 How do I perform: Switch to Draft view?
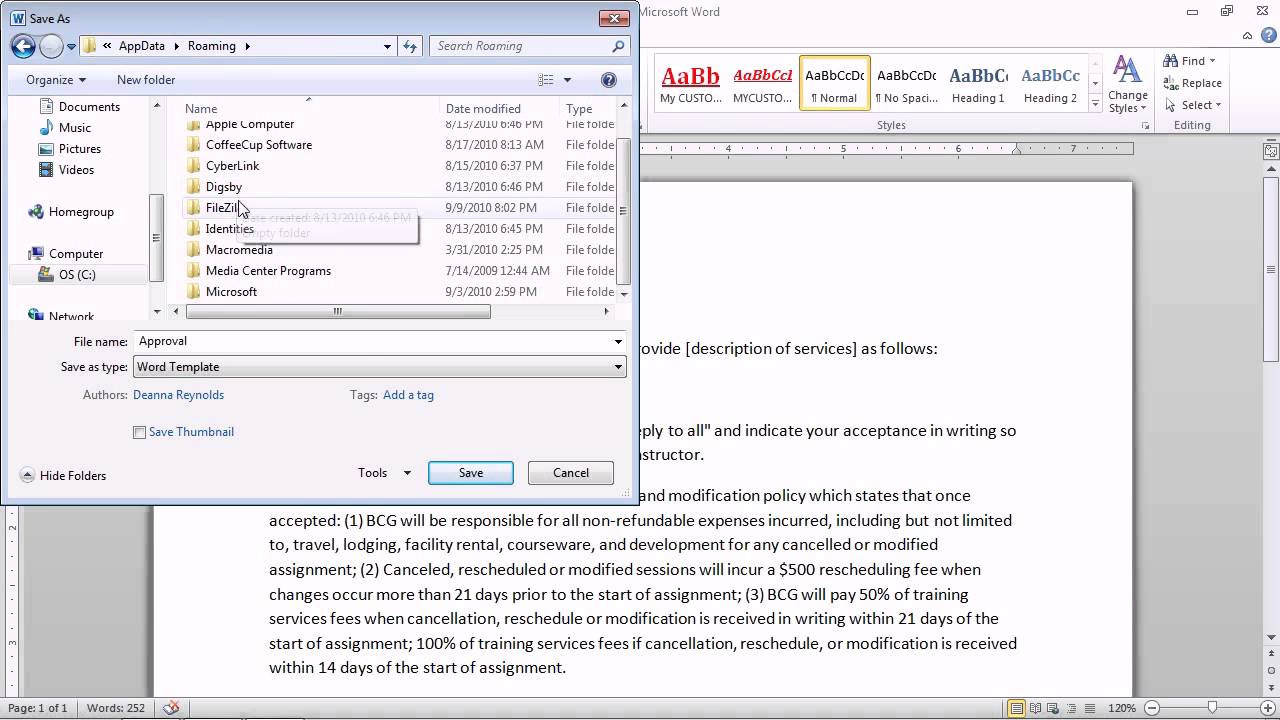(1090, 708)
